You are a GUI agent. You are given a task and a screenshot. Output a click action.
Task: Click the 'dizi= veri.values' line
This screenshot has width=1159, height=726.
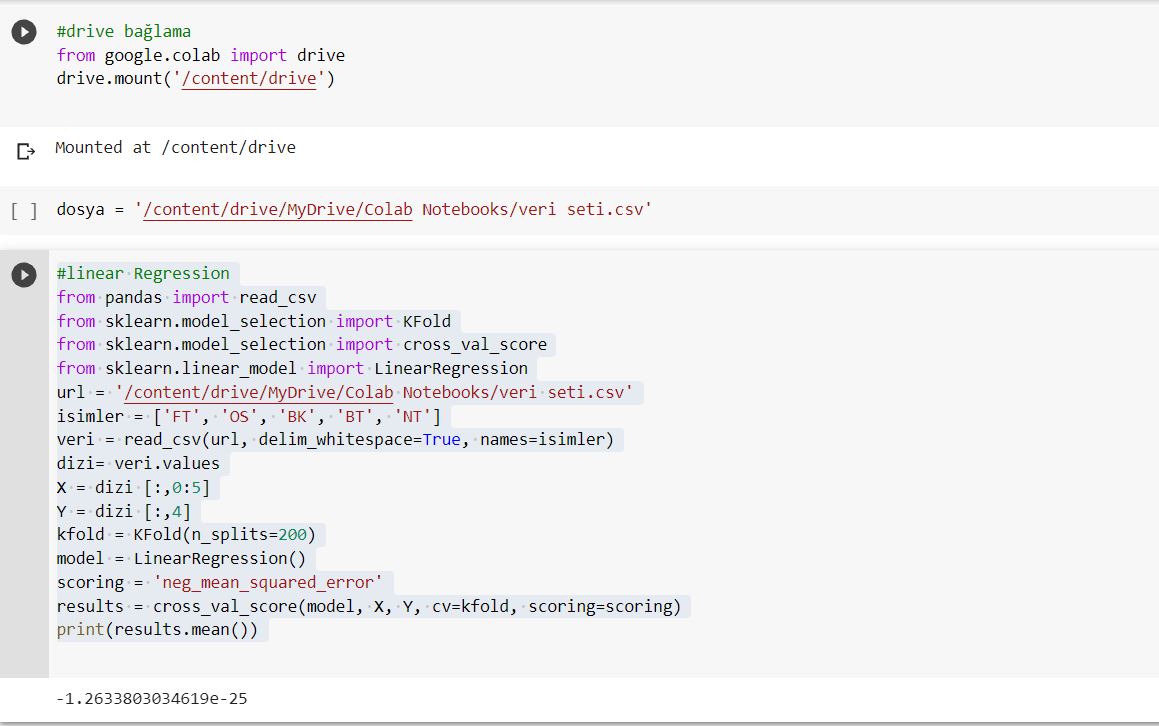click(138, 464)
